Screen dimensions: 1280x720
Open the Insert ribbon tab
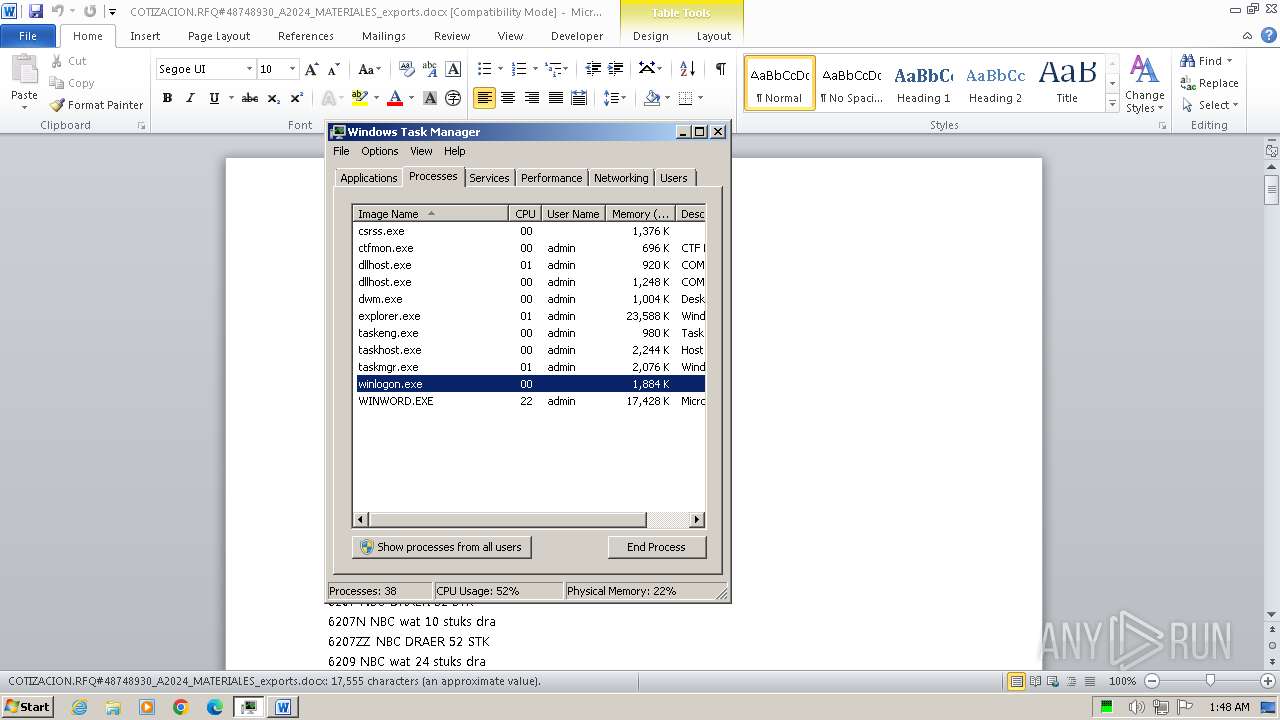click(x=145, y=36)
